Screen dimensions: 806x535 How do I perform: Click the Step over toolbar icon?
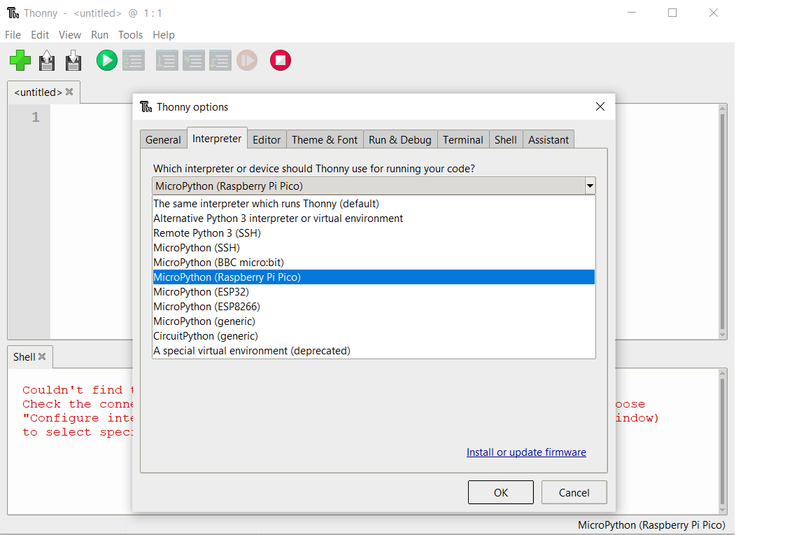tap(167, 60)
